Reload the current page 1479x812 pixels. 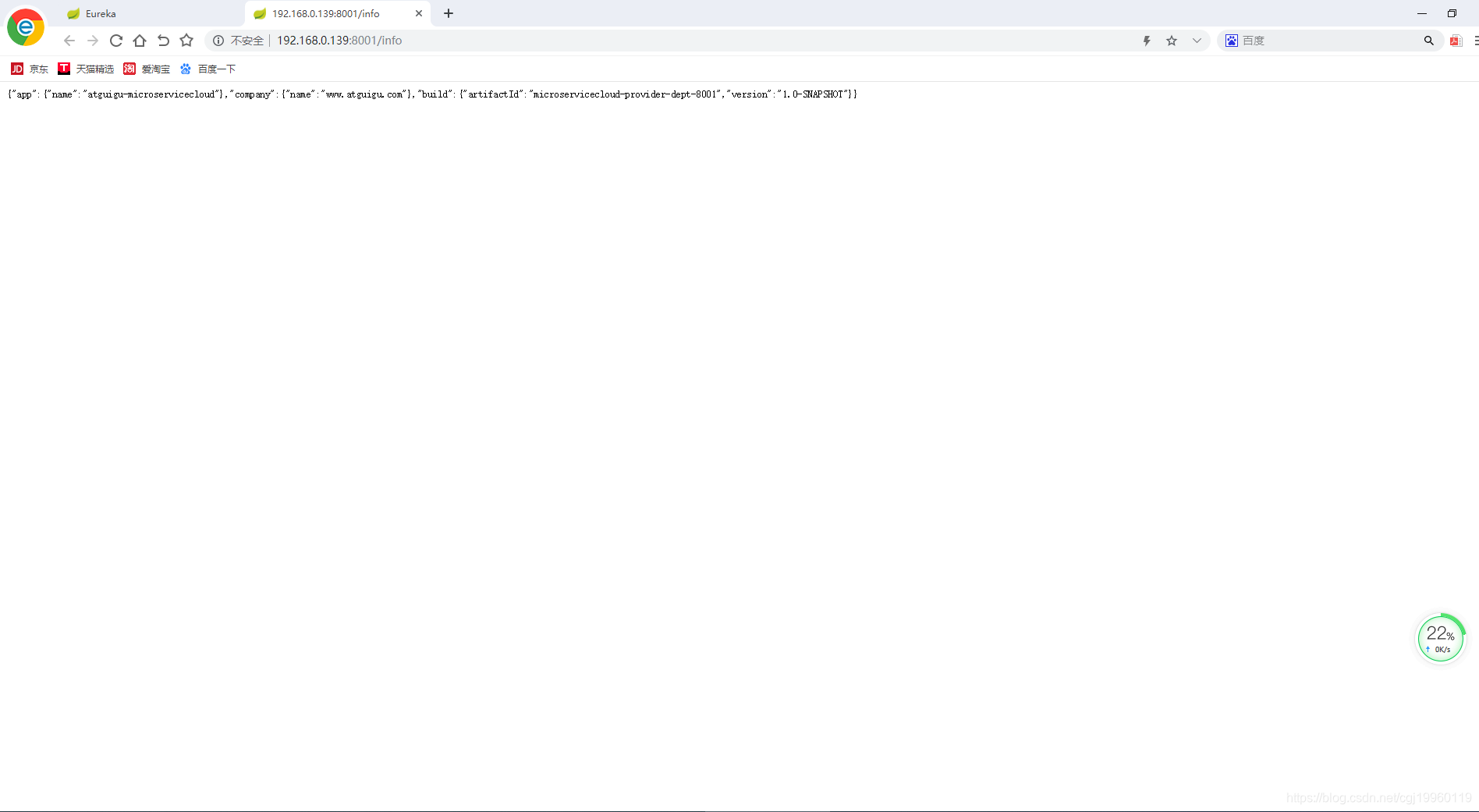[x=116, y=41]
